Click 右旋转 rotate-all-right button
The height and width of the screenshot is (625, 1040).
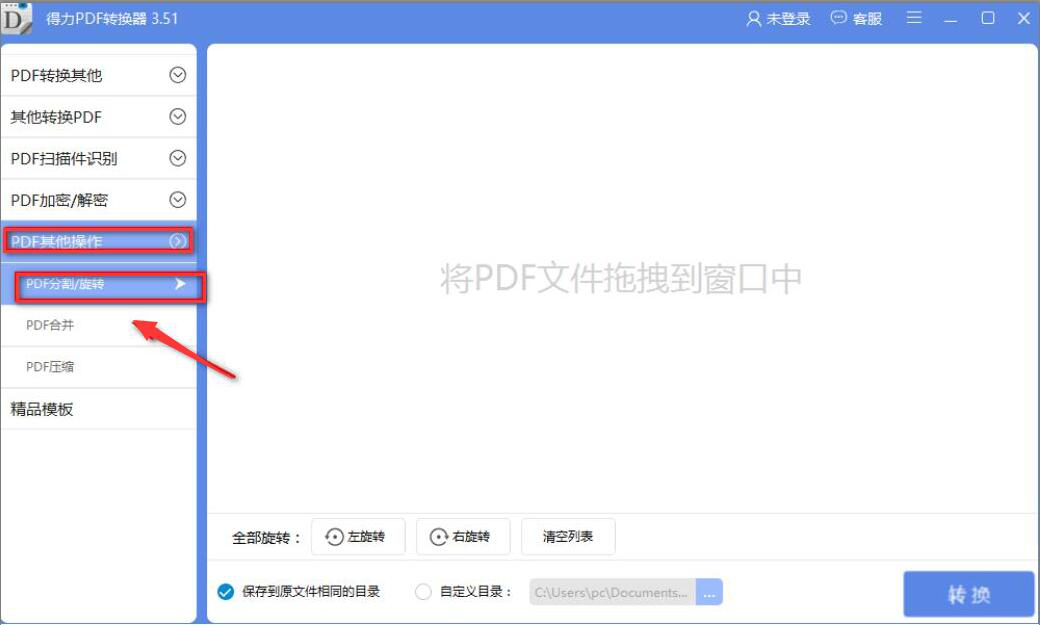coord(463,536)
